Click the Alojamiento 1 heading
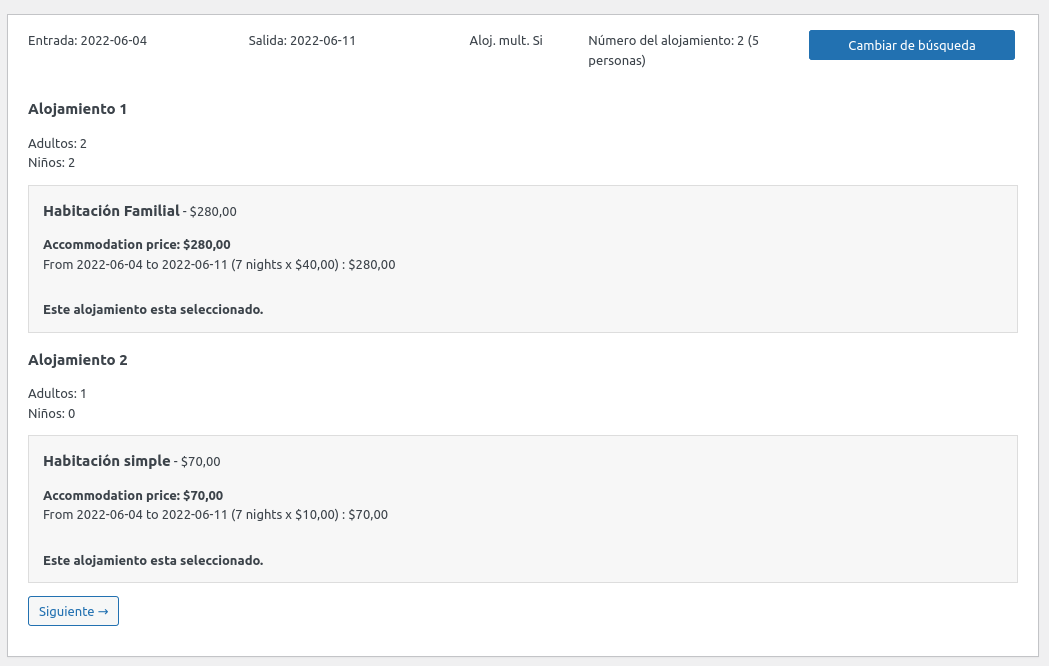The image size is (1049, 666). click(79, 109)
